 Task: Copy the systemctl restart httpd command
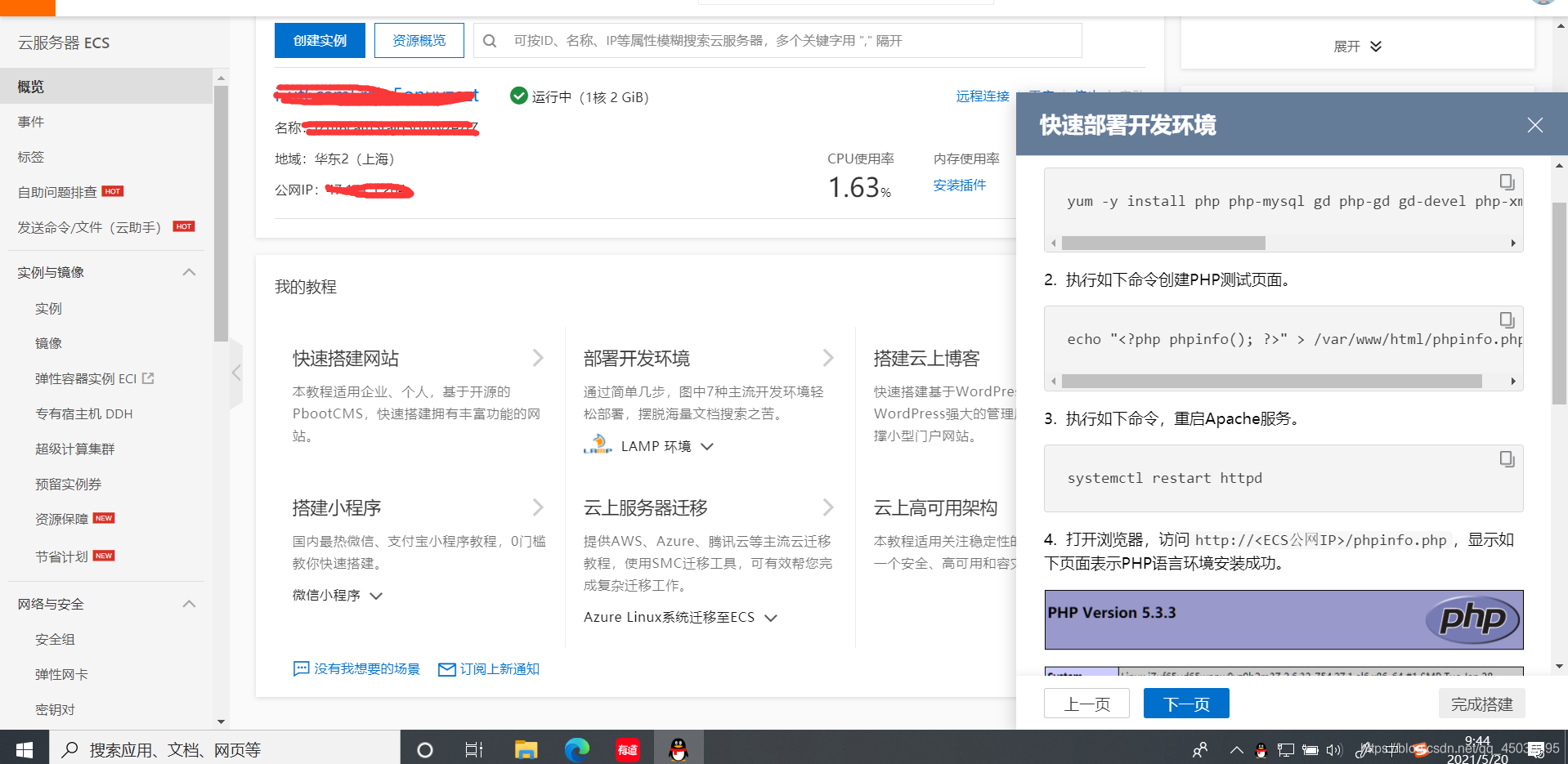coord(1507,458)
